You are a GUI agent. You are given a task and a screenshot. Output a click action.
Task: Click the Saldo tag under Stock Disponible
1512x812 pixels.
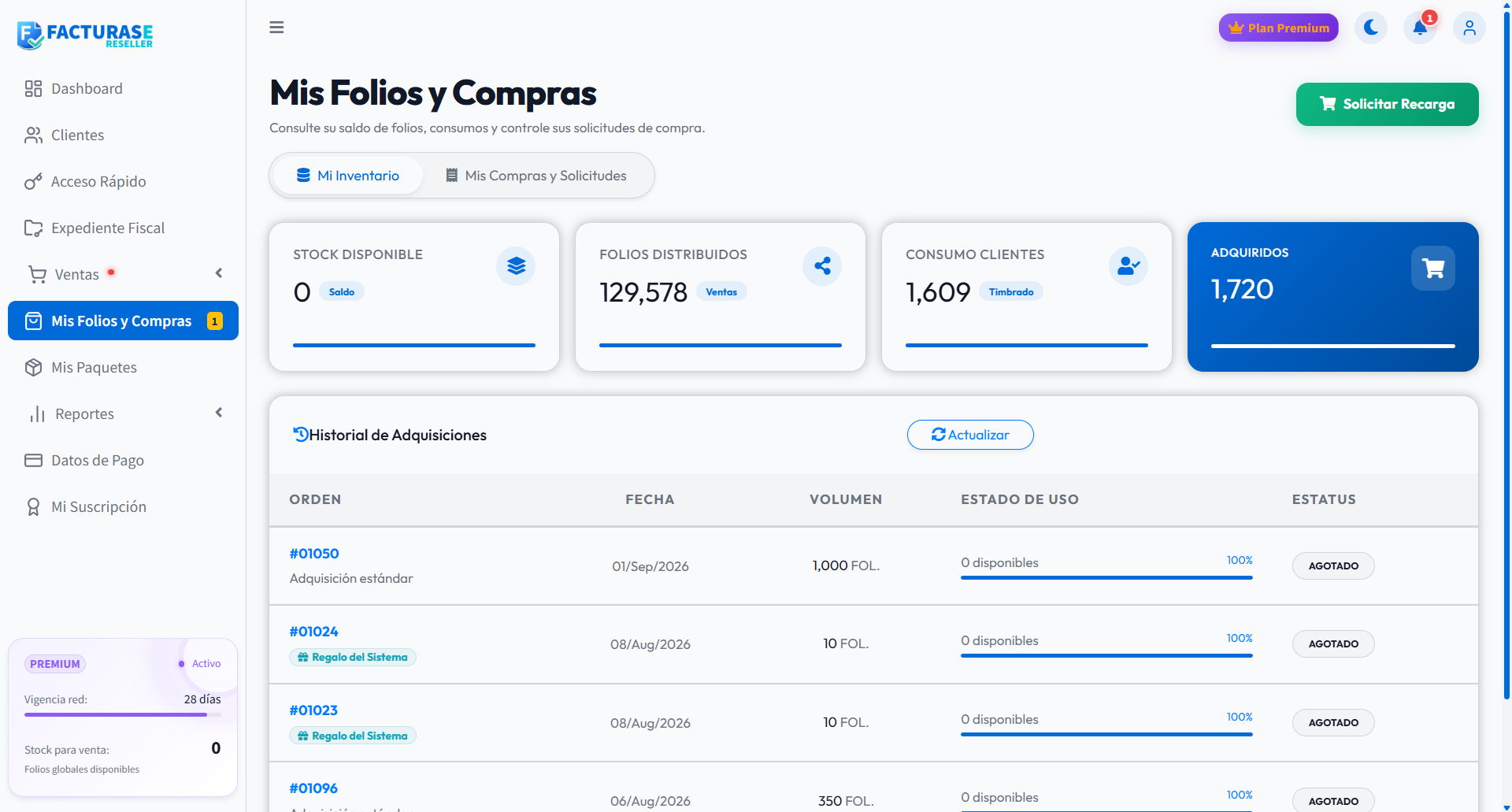click(x=342, y=291)
